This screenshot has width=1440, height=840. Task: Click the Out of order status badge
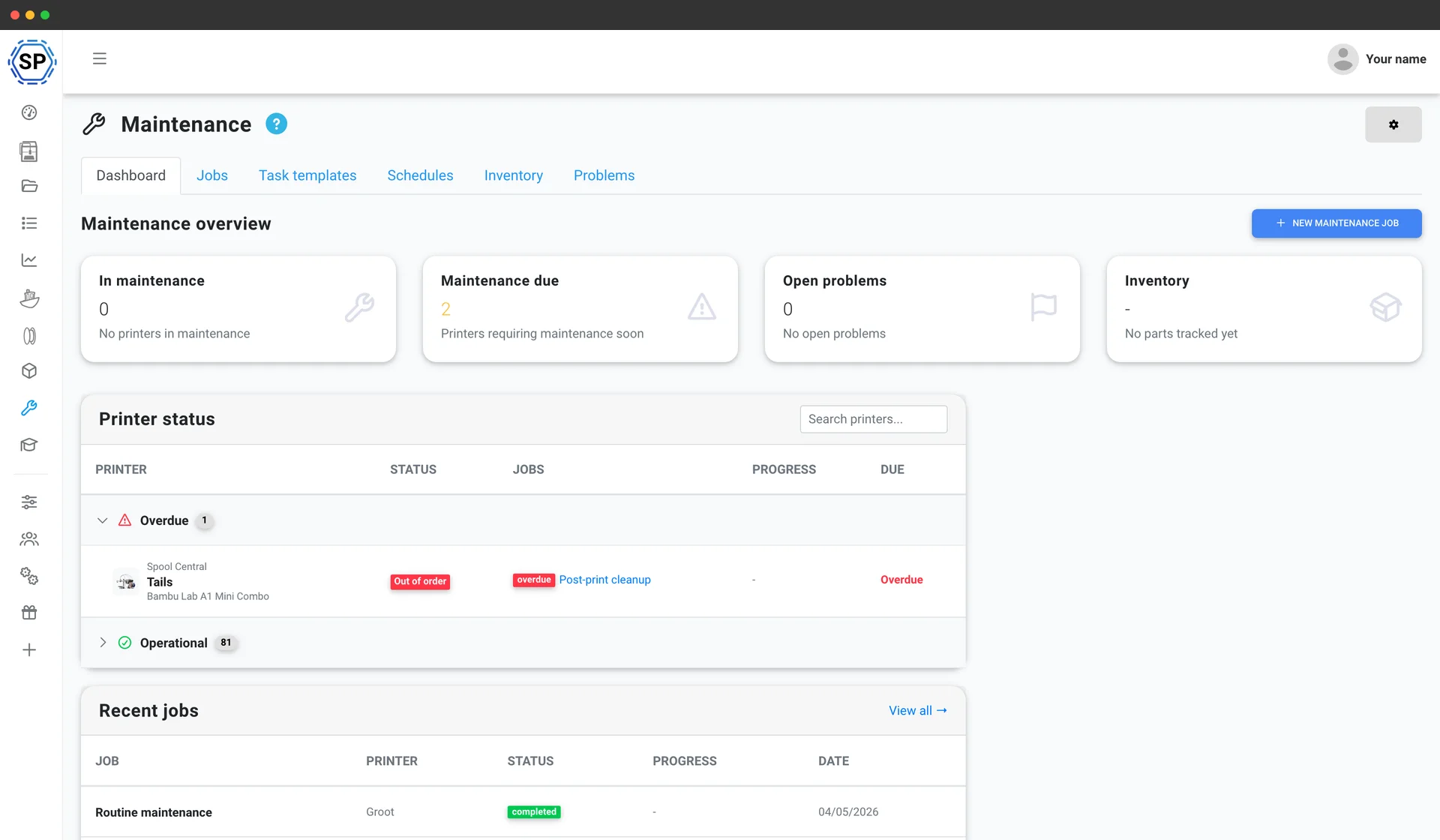tap(420, 581)
